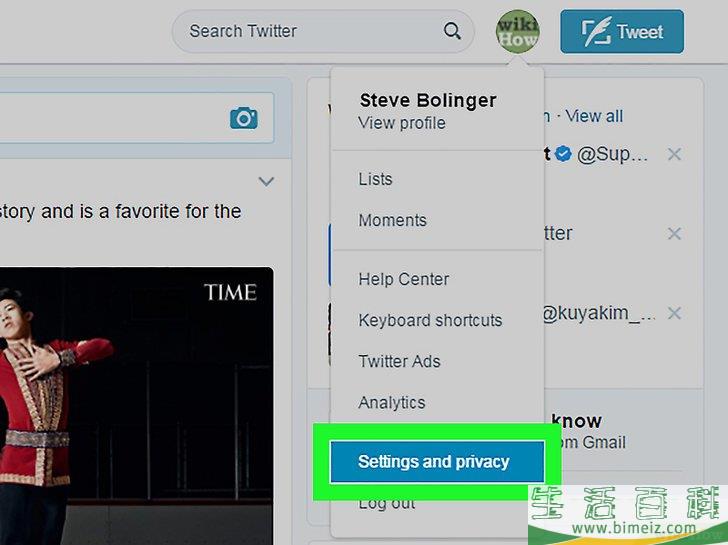
Task: Open Twitter Ads menu entry
Action: coord(399,361)
